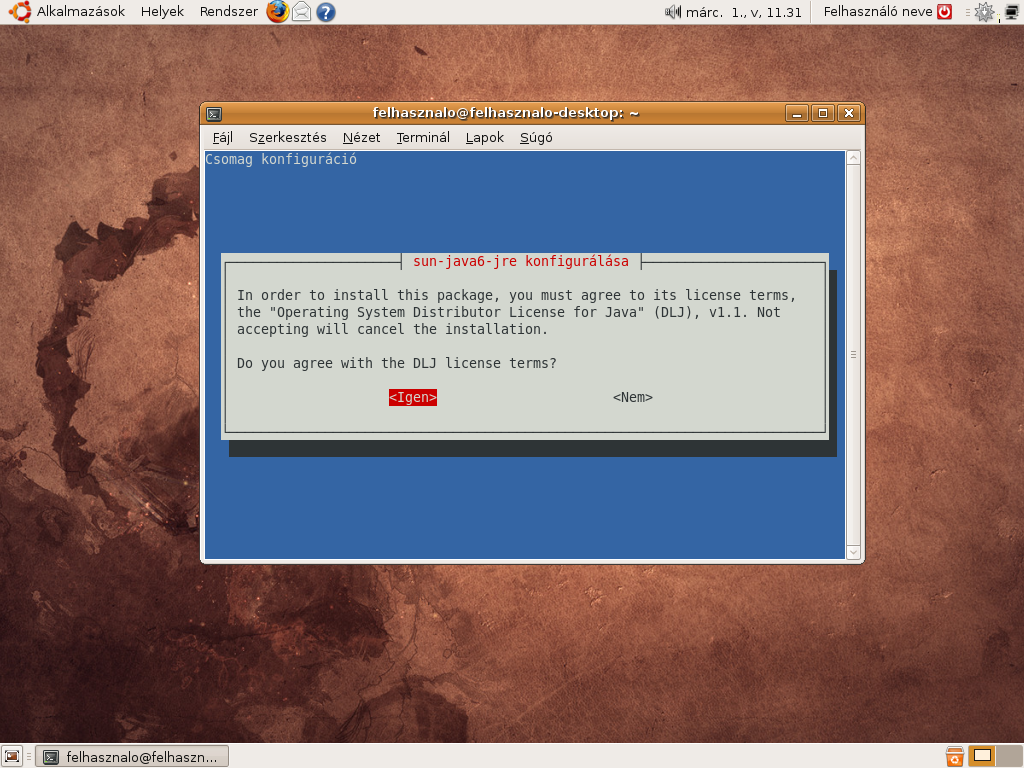Click the date and time clock

click(743, 12)
